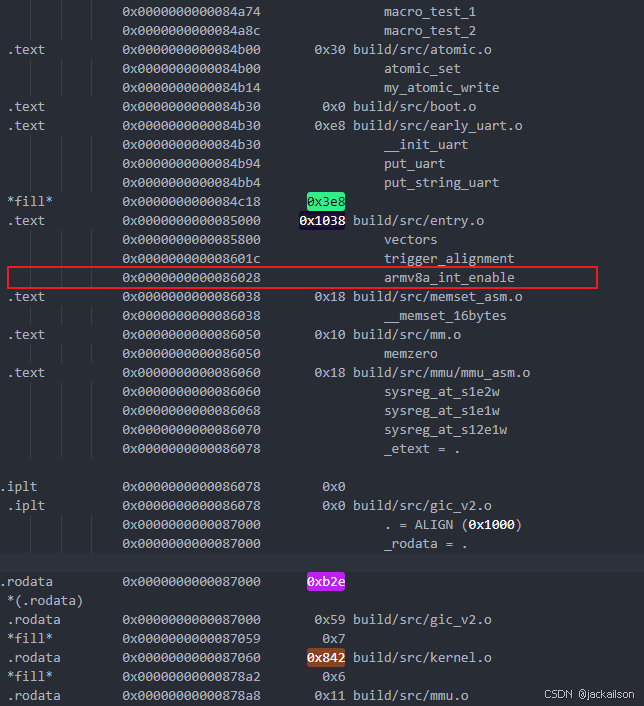This screenshot has height=706, width=644.
Task: Click the file path build/src/mmu.o
Action: [410, 696]
